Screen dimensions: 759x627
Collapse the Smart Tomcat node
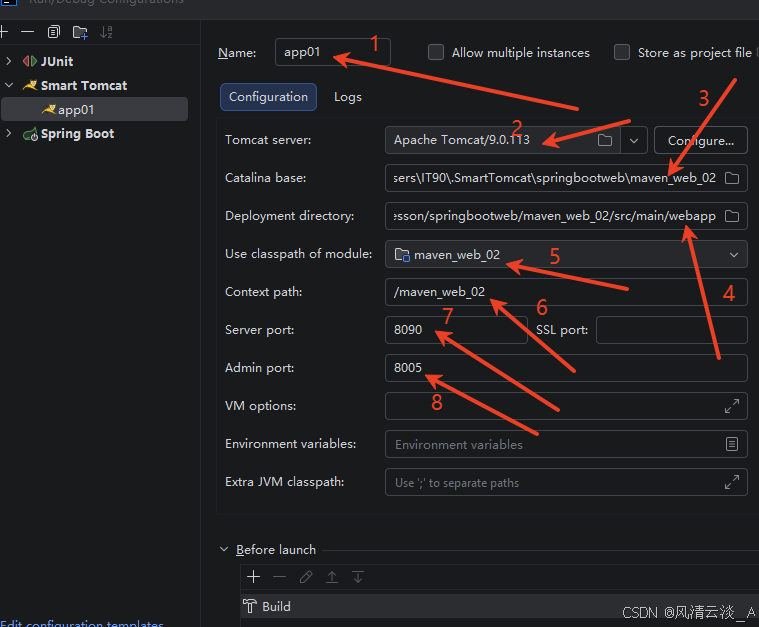9,85
